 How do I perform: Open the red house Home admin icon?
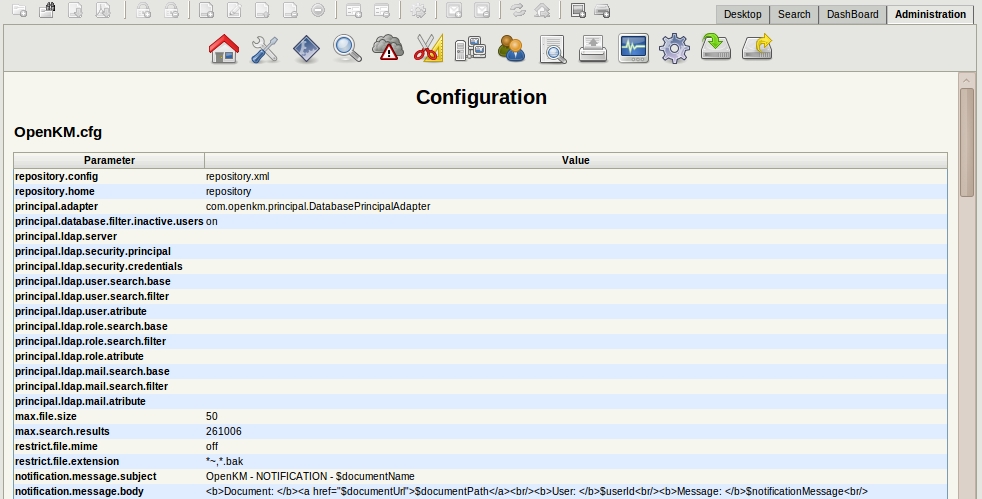pos(224,48)
